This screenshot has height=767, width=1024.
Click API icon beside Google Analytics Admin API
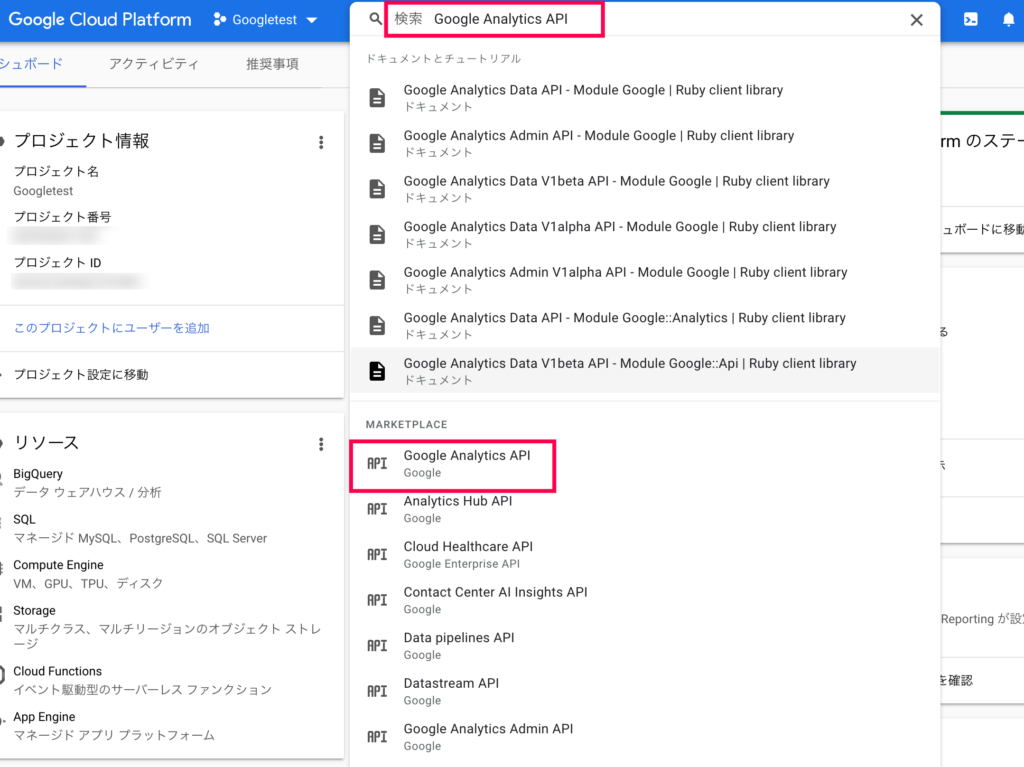coord(377,737)
